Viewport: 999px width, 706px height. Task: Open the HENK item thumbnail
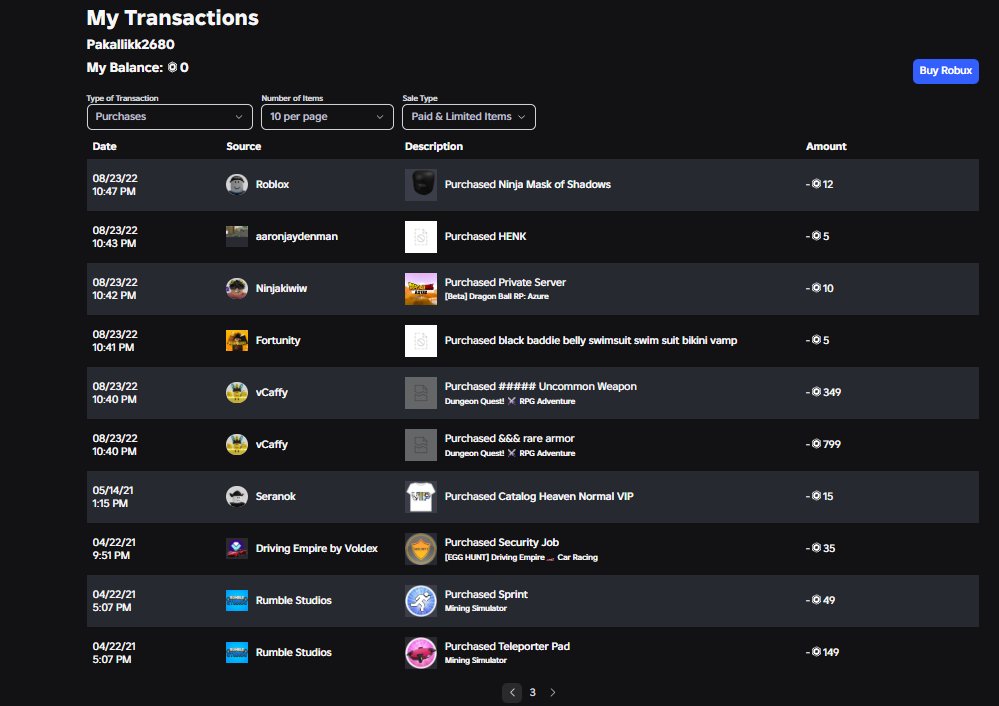coord(420,237)
